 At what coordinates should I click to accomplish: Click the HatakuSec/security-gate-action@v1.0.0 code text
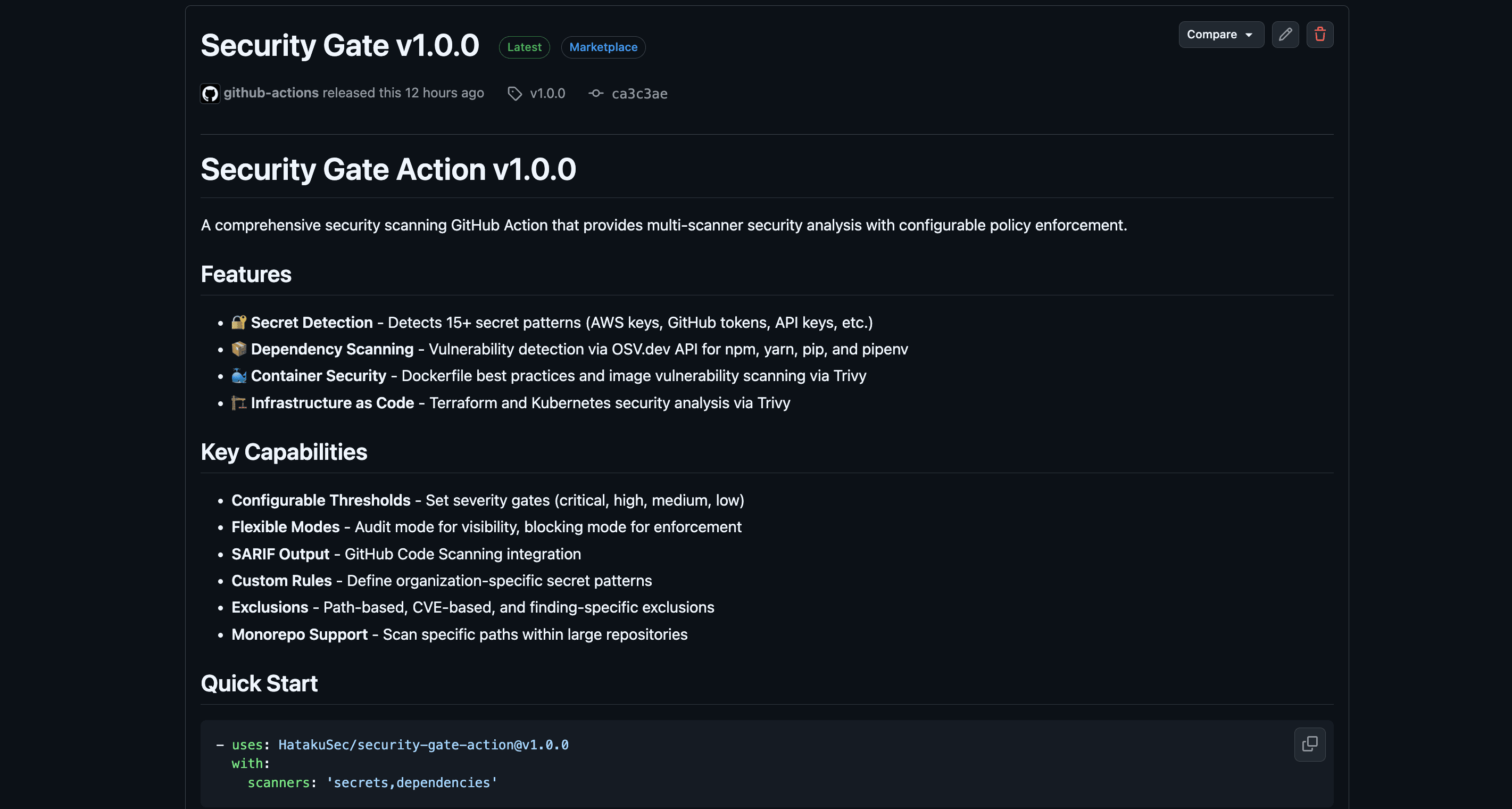point(423,745)
